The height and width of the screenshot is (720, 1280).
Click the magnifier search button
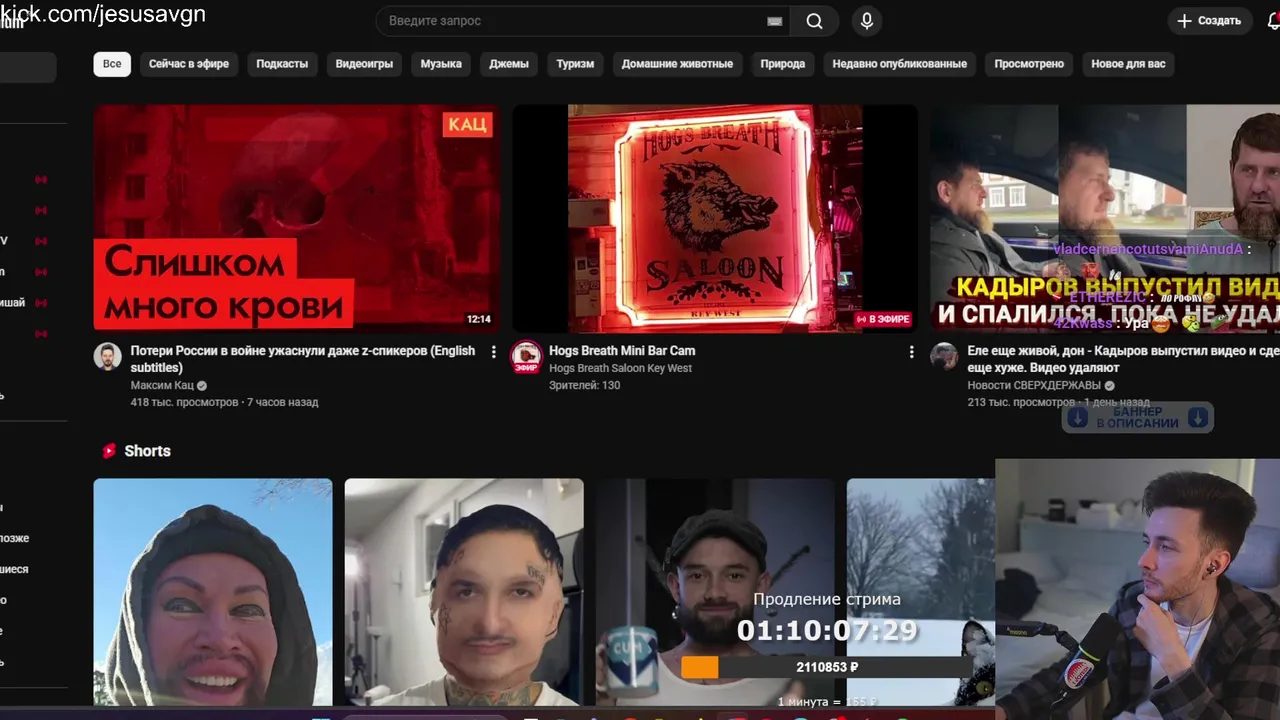coord(814,21)
